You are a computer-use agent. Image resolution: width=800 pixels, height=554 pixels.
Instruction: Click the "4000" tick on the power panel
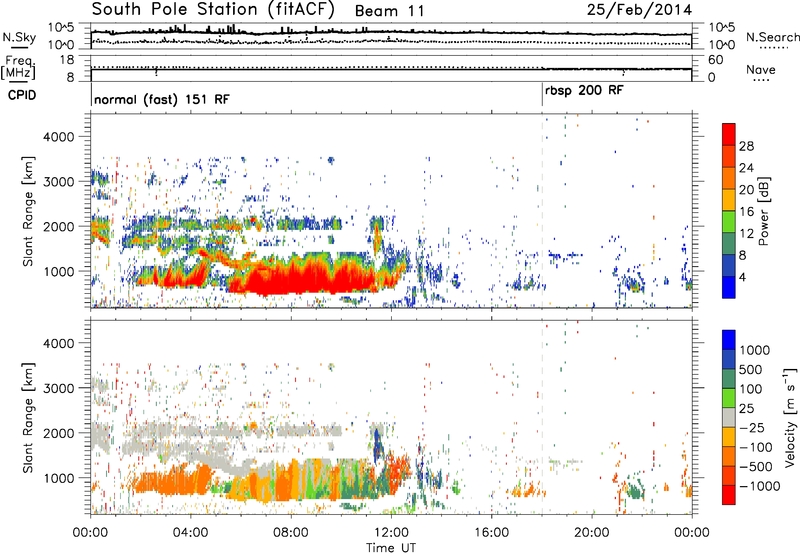59,137
